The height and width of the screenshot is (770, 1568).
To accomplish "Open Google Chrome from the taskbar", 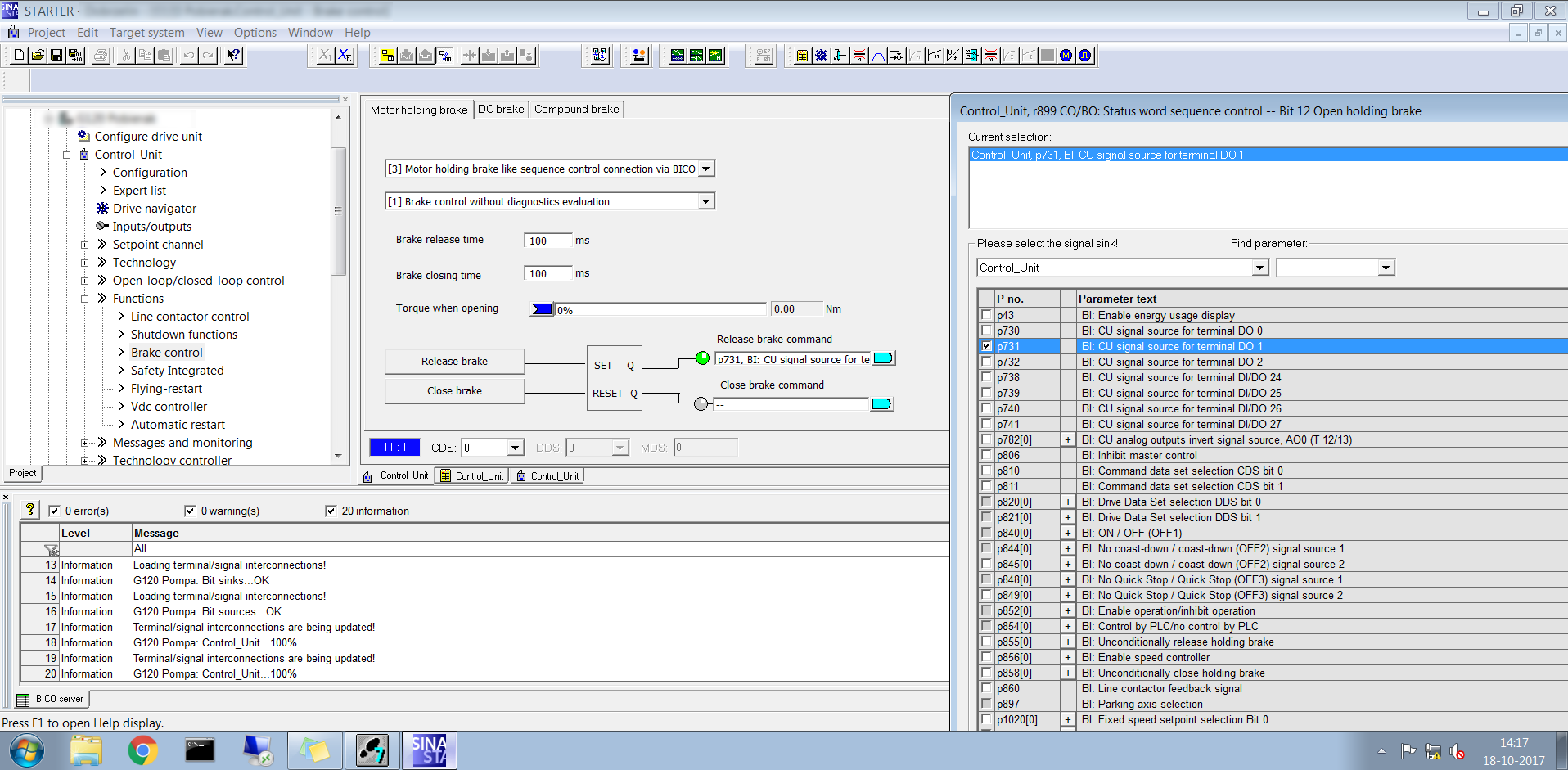I will pyautogui.click(x=142, y=750).
